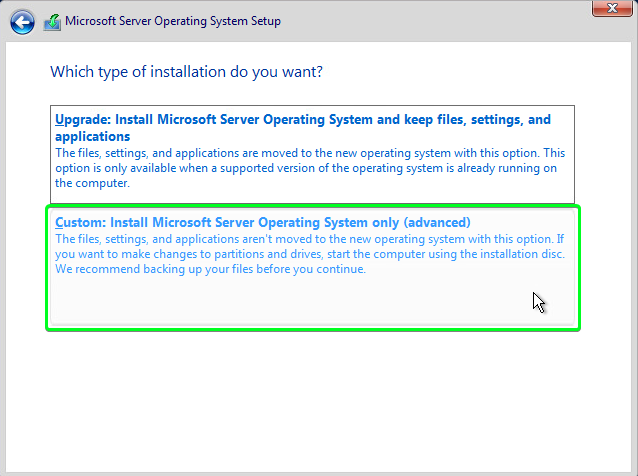Choose the Upgrade installation option
The width and height of the screenshot is (638, 476).
tap(312, 154)
